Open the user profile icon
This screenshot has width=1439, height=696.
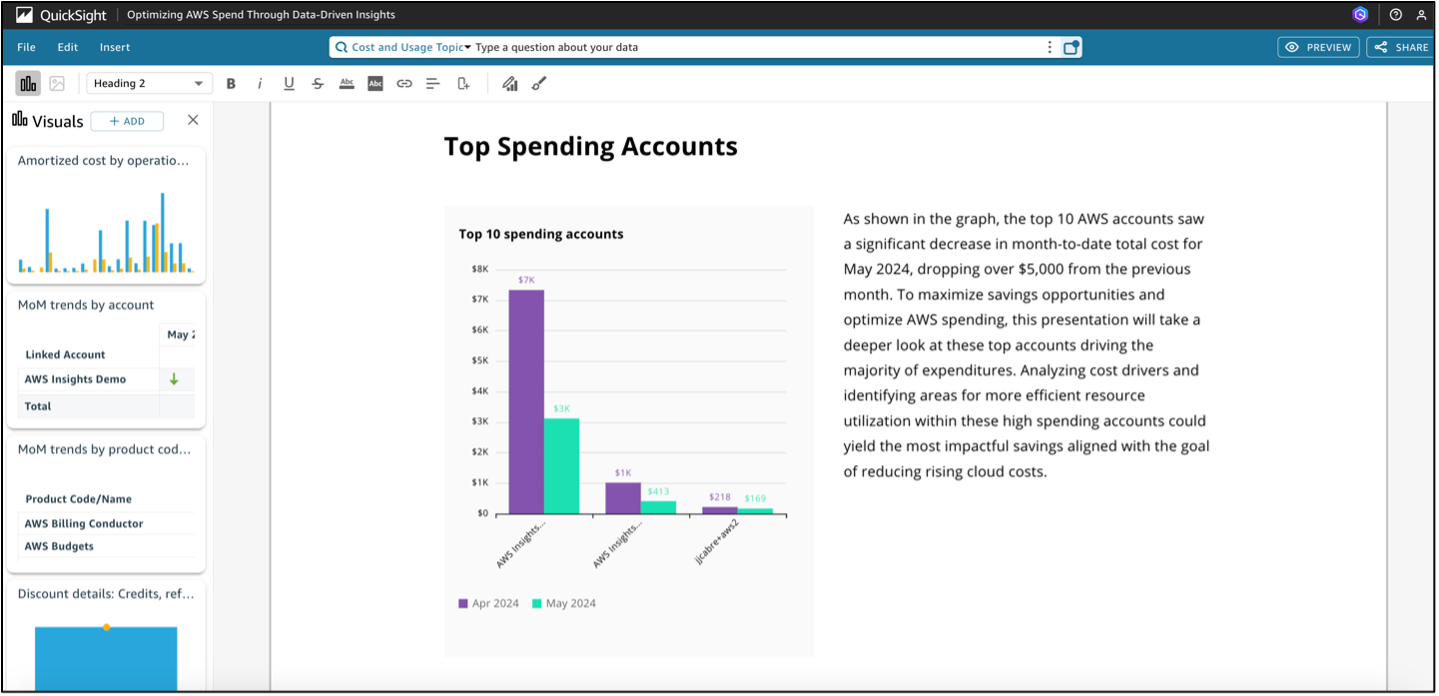point(1421,15)
